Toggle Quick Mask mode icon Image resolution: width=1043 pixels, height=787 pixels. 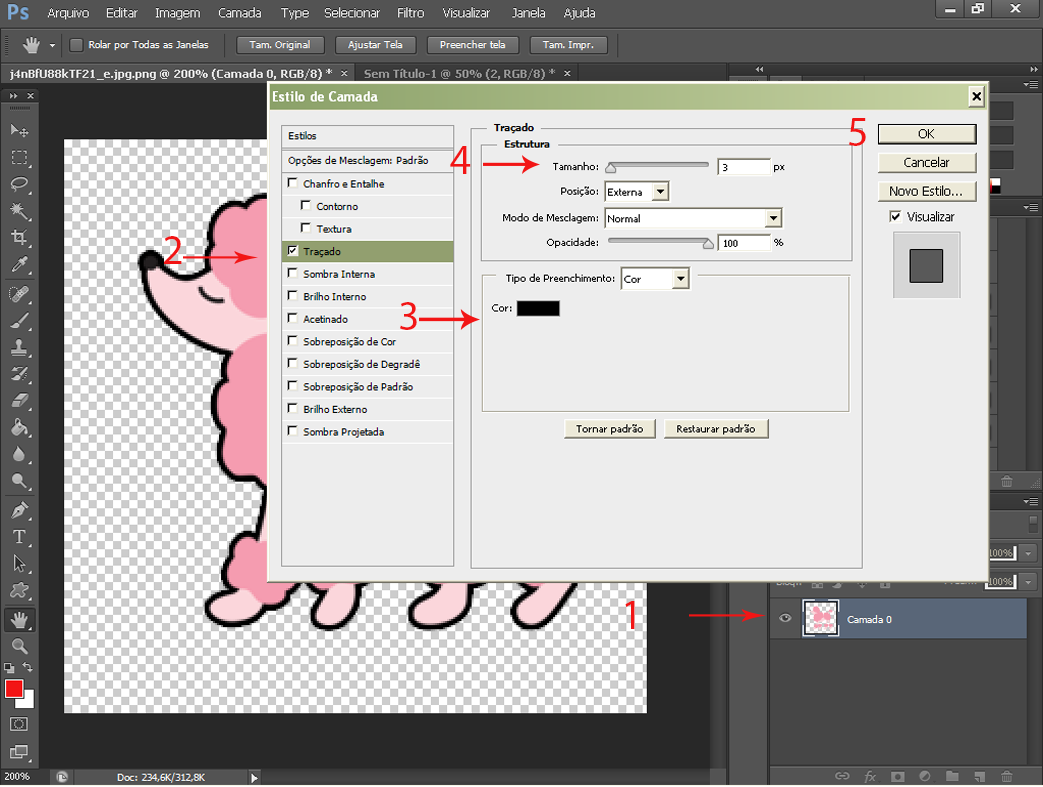point(19,724)
